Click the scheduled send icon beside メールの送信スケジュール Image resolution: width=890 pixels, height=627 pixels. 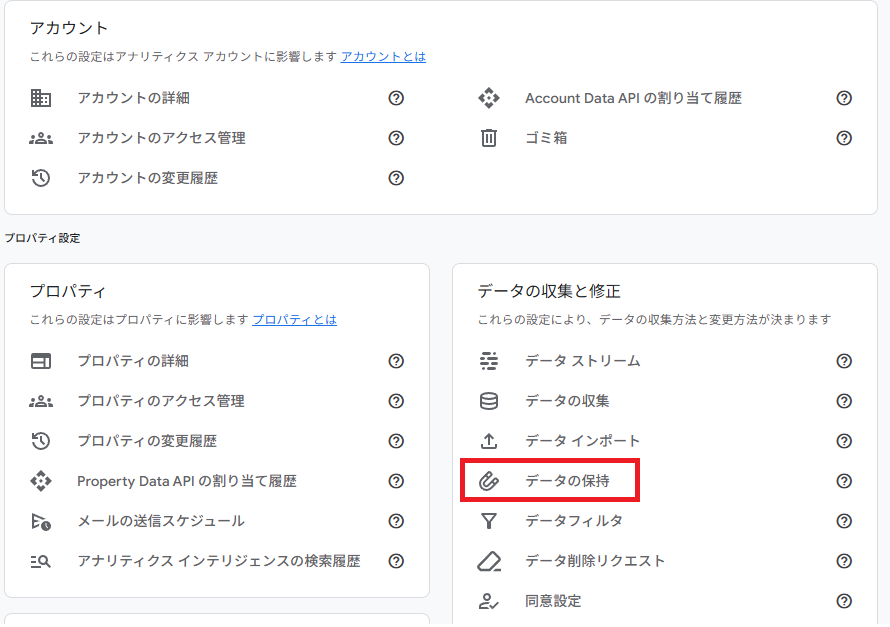pyautogui.click(x=41, y=521)
